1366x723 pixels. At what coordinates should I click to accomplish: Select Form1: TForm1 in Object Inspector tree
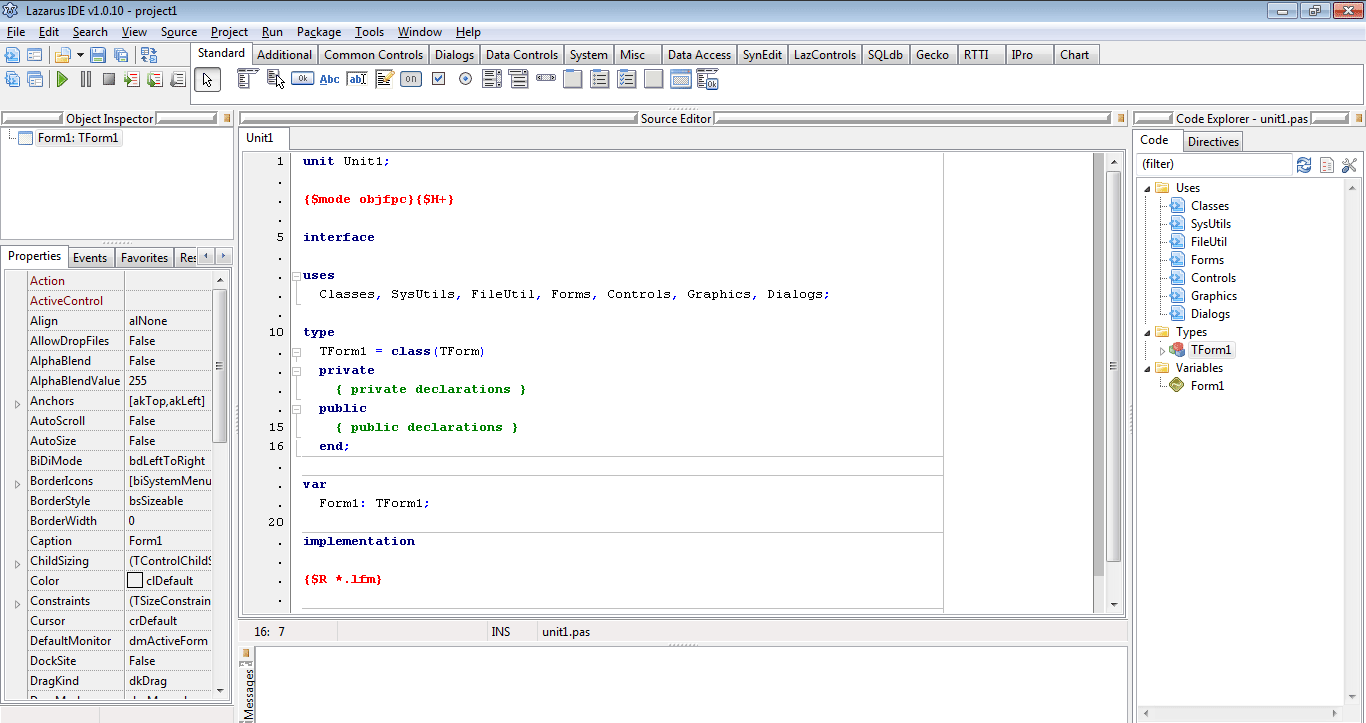point(79,138)
